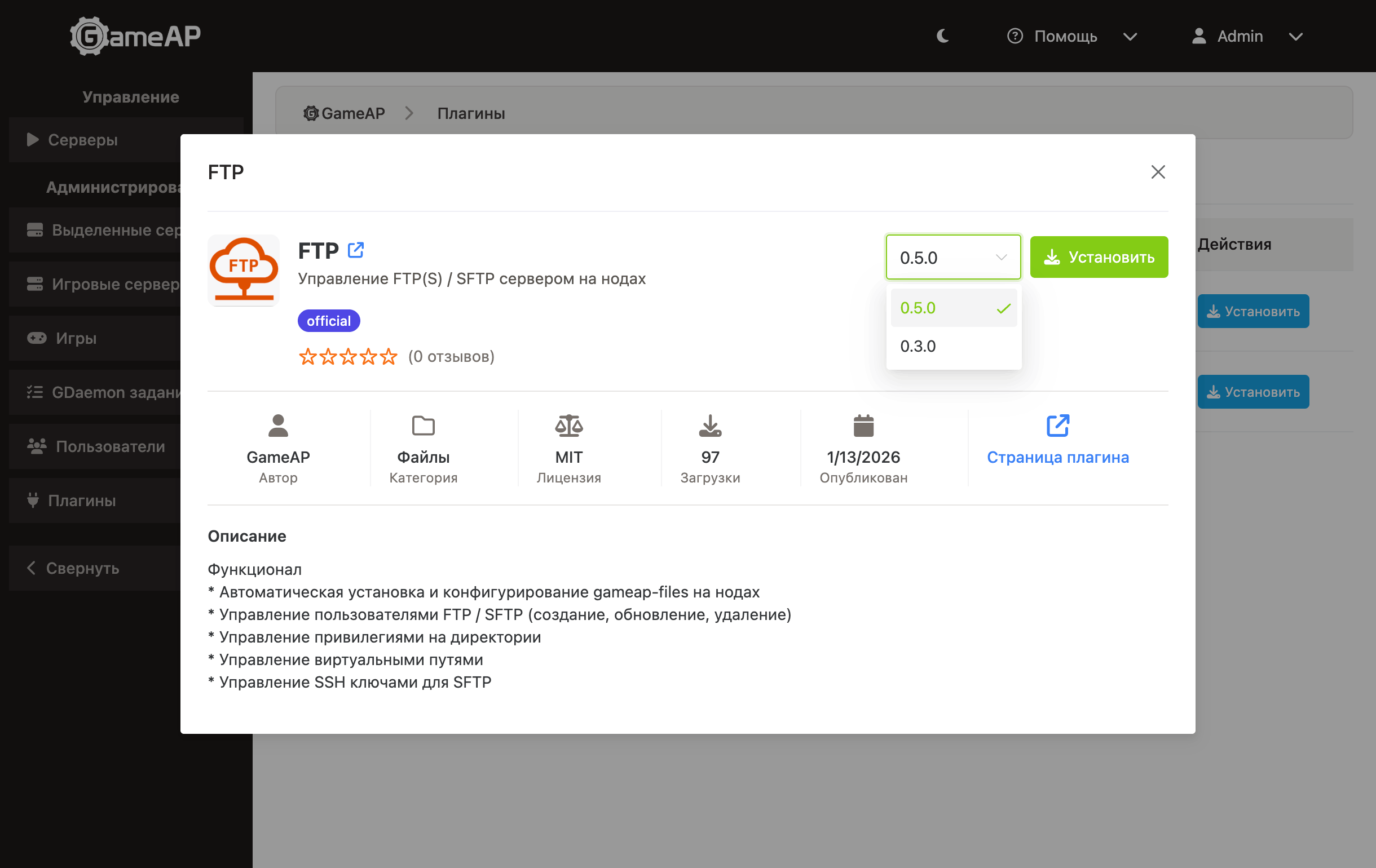Go to Плагины breadcrumb entry
The image size is (1376, 868).
[x=470, y=113]
